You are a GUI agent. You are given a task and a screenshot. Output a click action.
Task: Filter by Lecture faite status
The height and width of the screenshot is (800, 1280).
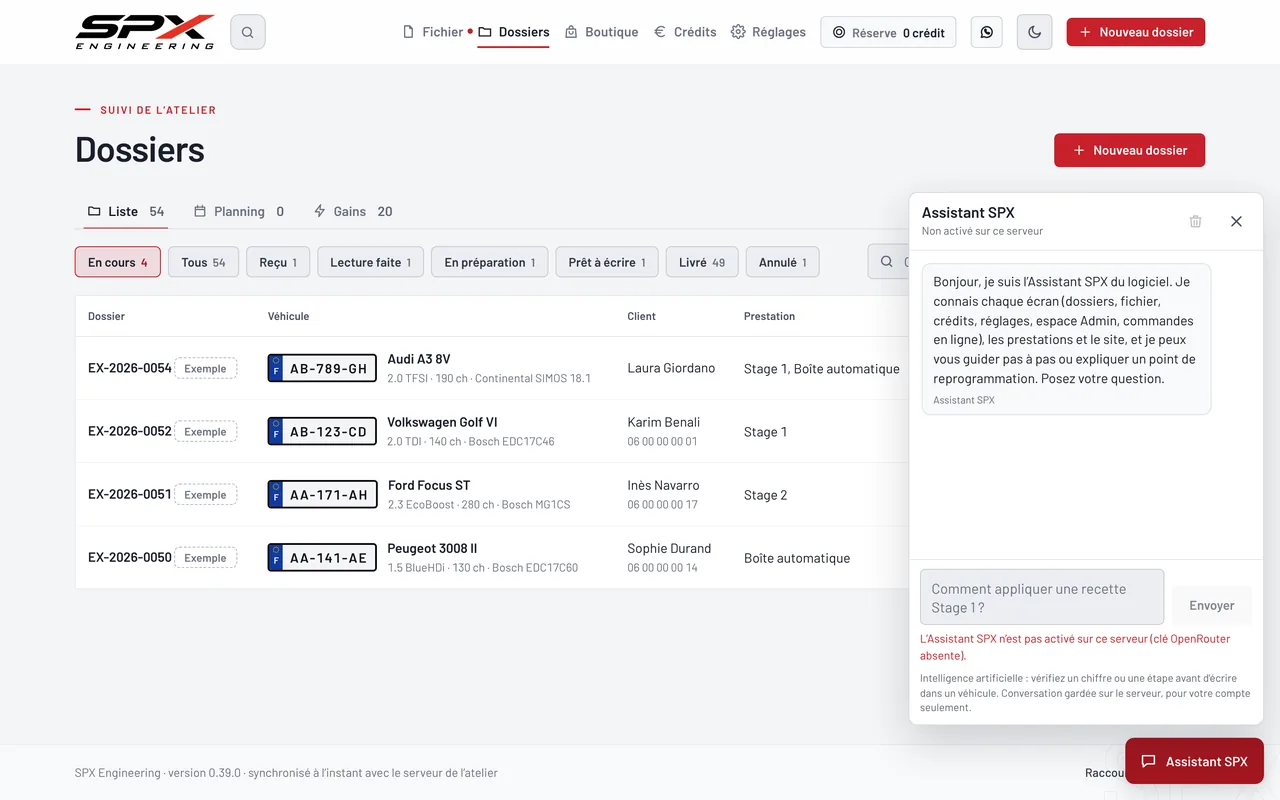point(371,262)
